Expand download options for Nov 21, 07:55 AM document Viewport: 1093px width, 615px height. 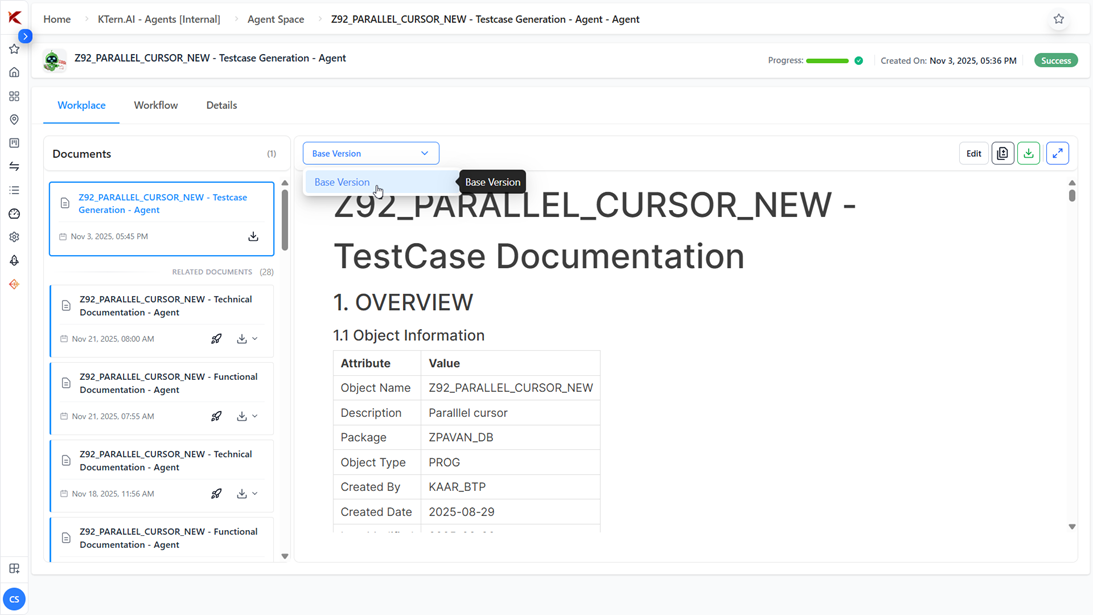[255, 416]
